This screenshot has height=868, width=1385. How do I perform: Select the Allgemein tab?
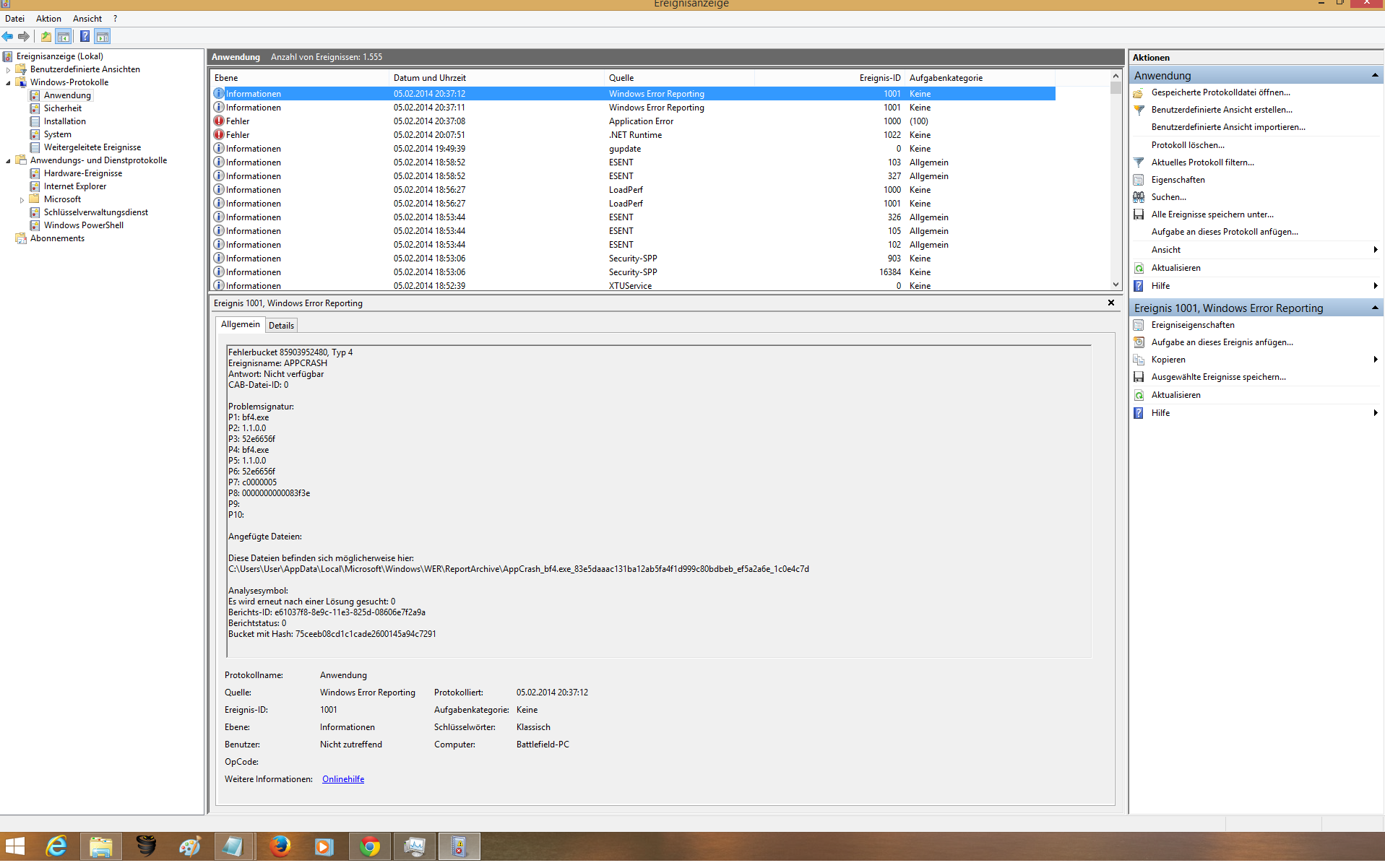click(240, 324)
